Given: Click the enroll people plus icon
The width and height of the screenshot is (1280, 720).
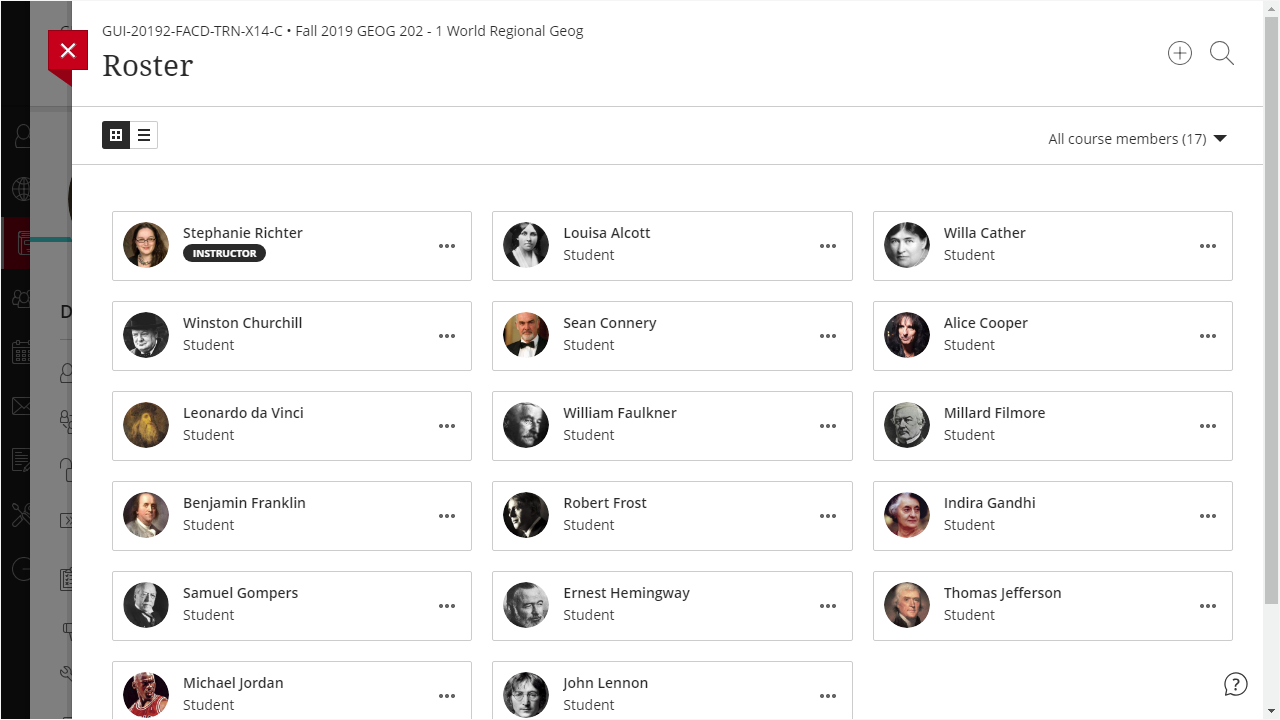Looking at the screenshot, I should (1180, 54).
